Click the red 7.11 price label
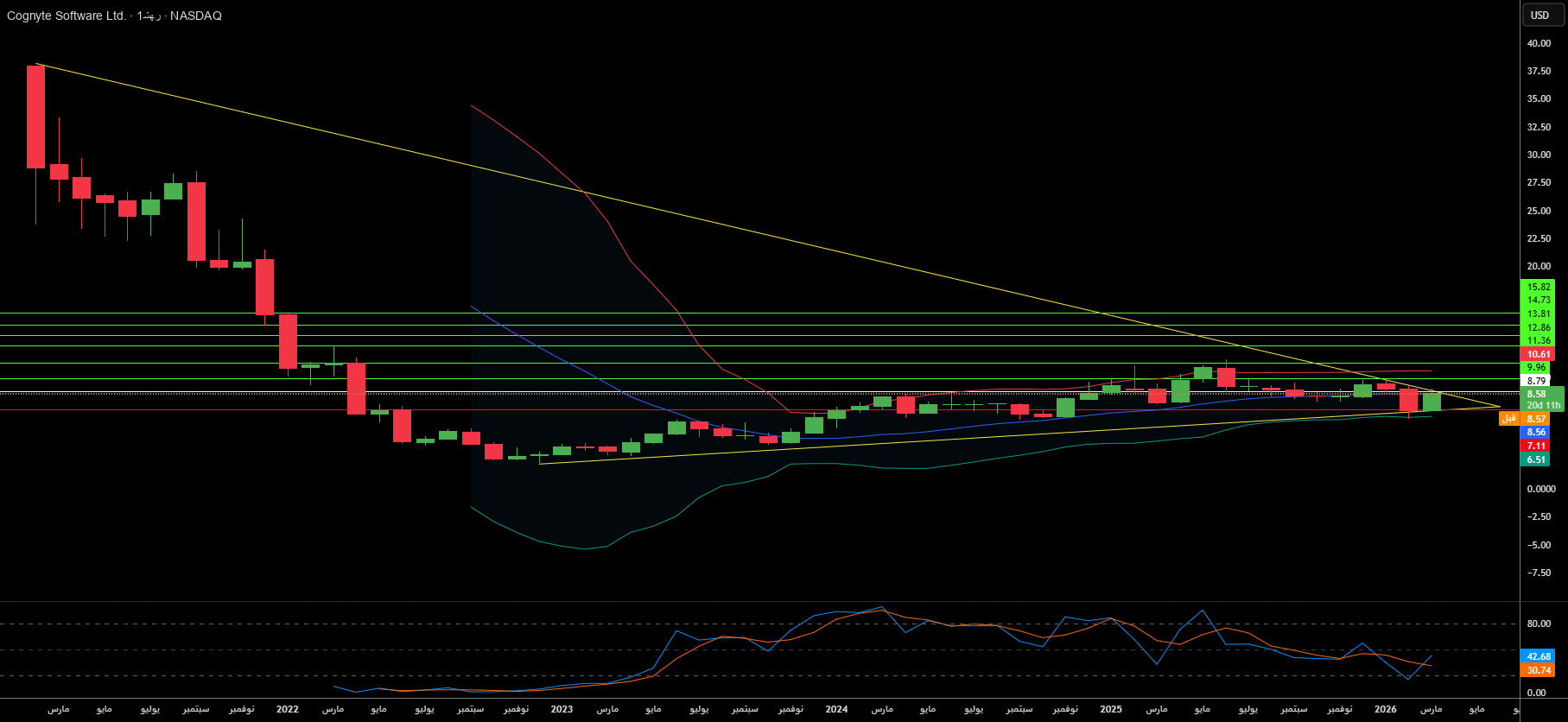Screen dimensions: 1568x722 click(x=1536, y=446)
